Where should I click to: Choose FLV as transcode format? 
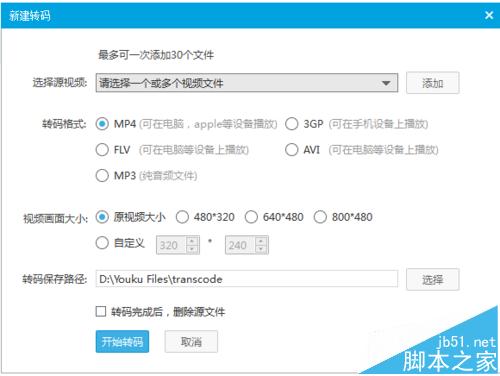[x=102, y=150]
